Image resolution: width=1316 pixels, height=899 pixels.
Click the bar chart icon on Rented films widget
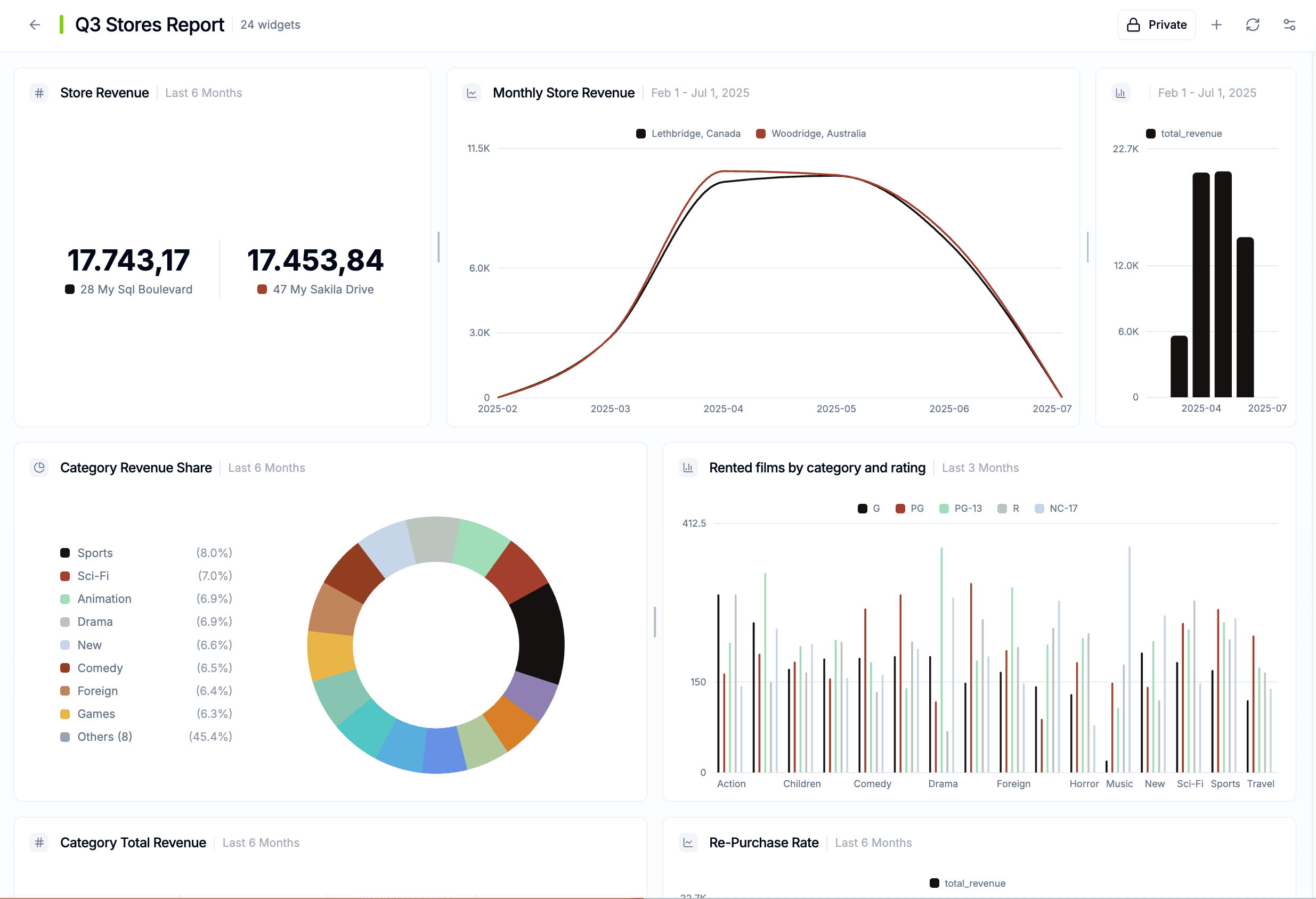(x=688, y=468)
